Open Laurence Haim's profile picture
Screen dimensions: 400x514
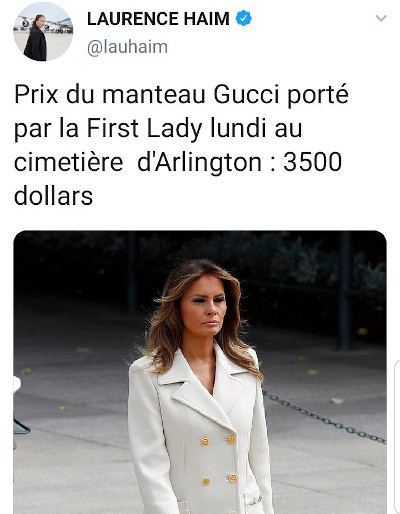tap(43, 31)
